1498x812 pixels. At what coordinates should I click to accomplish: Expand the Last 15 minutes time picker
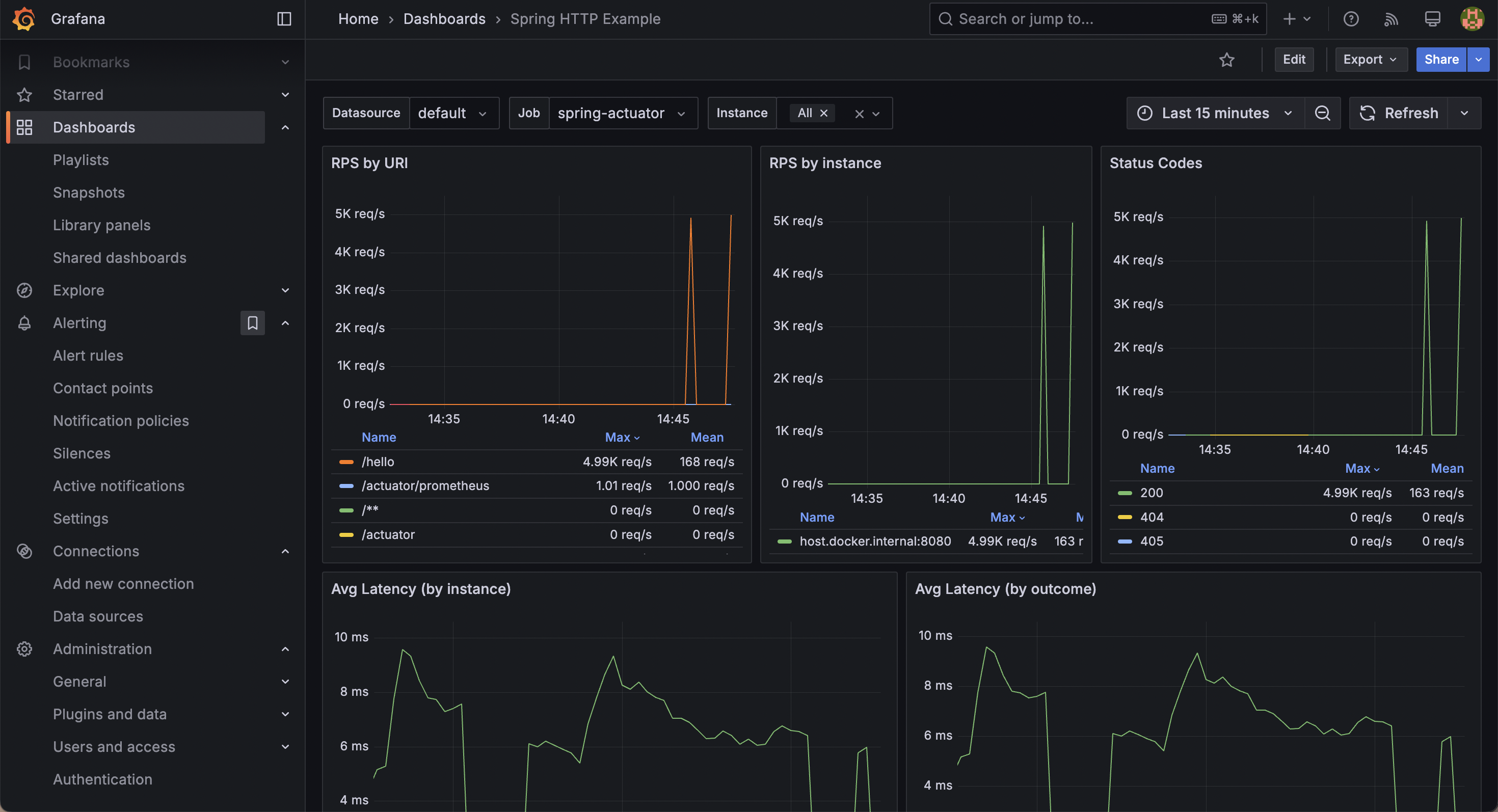pos(1215,113)
